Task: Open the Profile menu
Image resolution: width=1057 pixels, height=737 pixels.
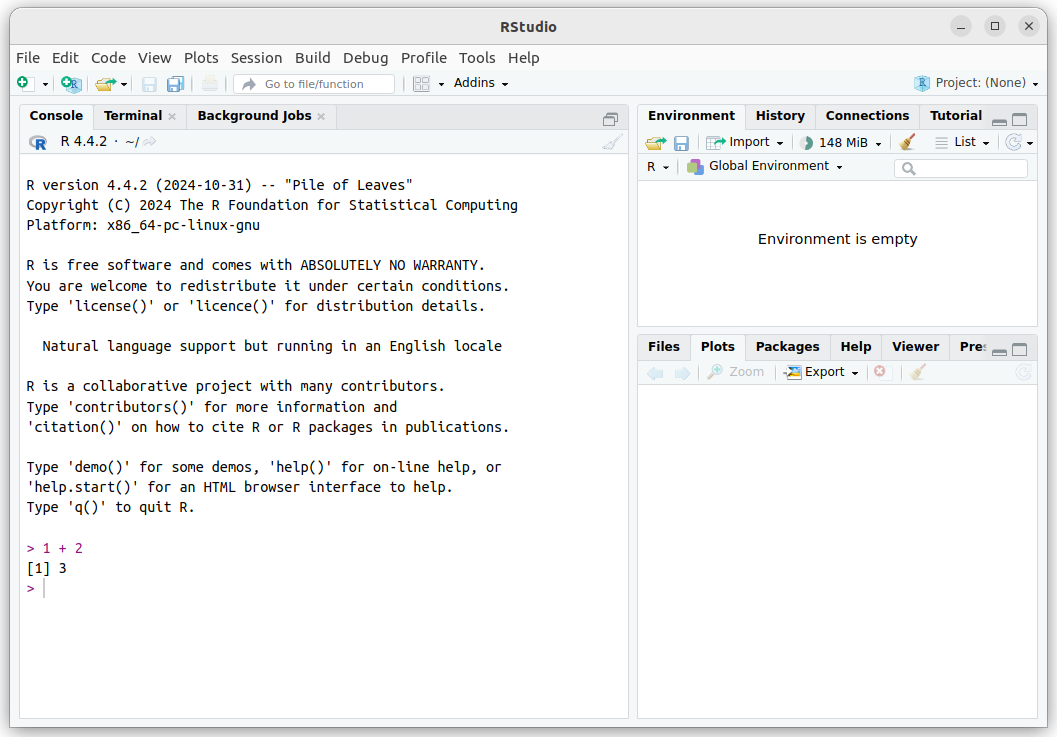Action: click(423, 58)
